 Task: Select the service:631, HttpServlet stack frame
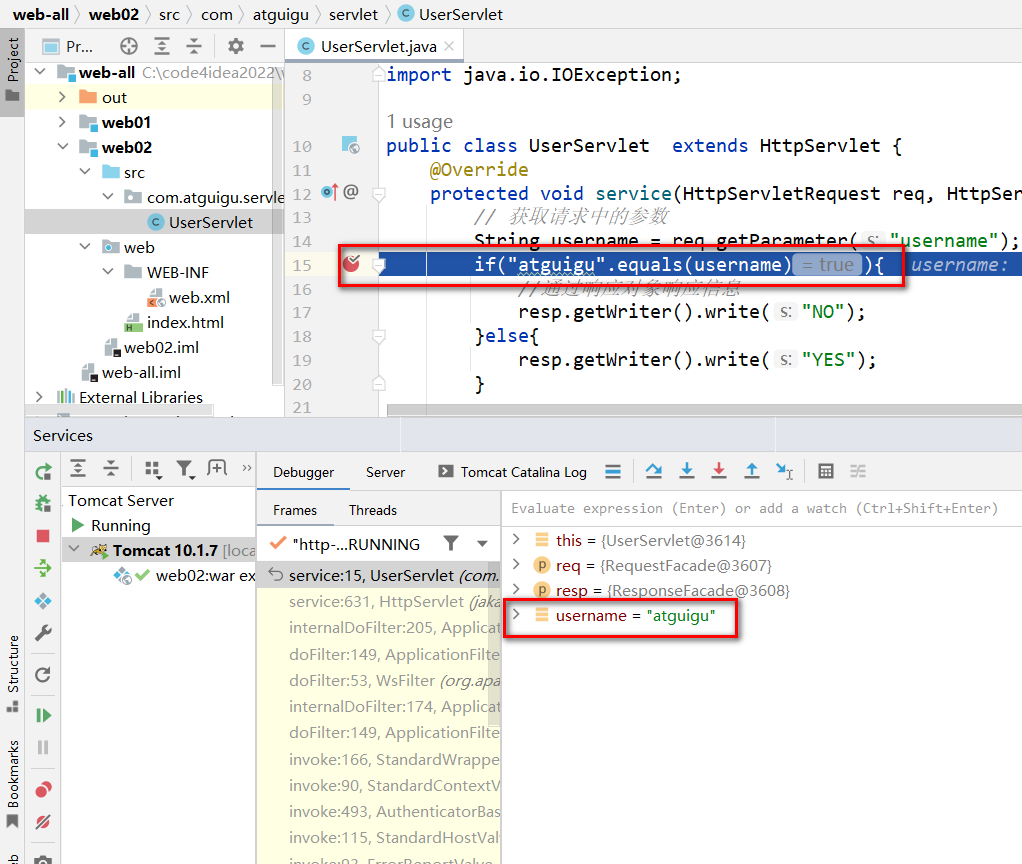tap(378, 602)
